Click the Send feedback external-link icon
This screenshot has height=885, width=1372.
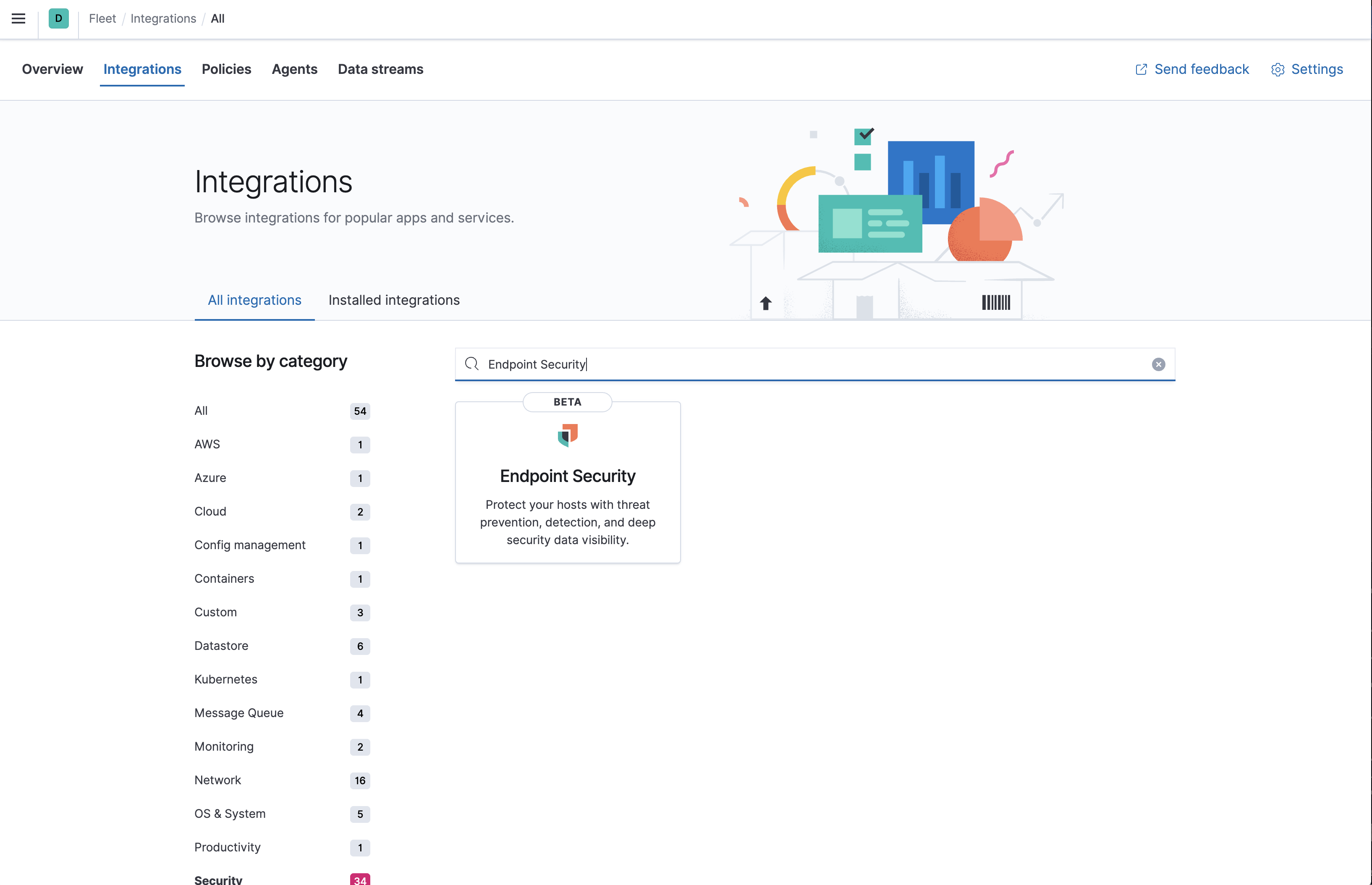pos(1141,69)
